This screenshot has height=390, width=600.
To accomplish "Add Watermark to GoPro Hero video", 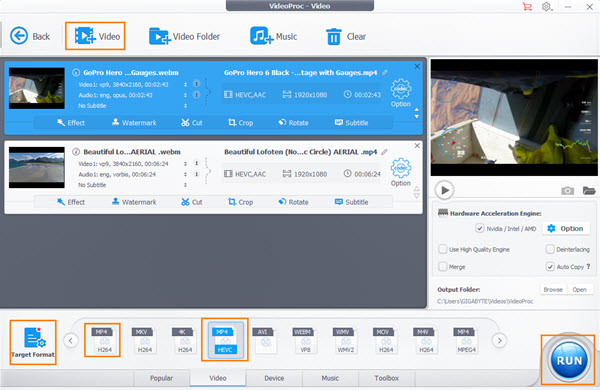I will click(x=134, y=122).
